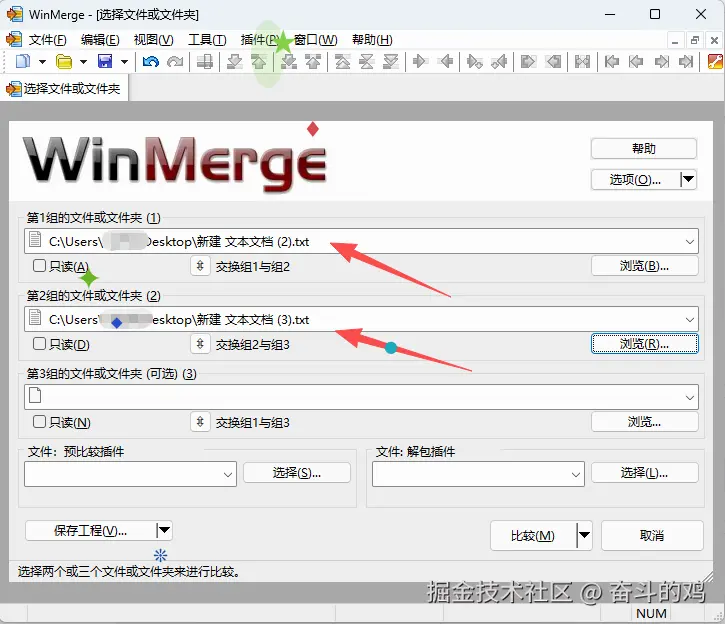Click the Copy to Right arrow icon
The image size is (725, 624).
point(420,61)
